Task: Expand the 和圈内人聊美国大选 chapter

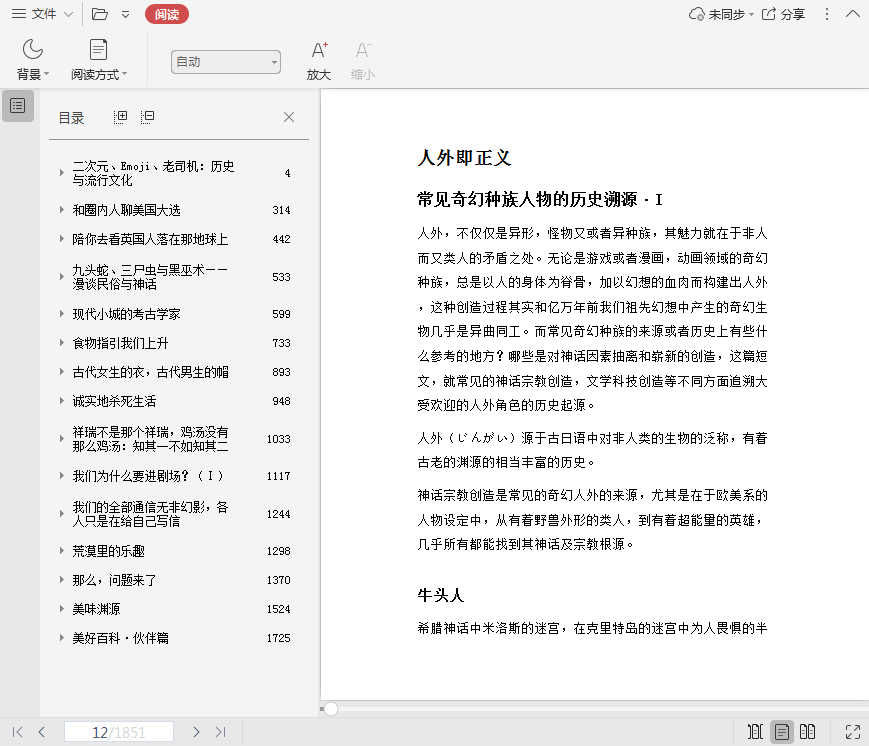Action: coord(62,210)
